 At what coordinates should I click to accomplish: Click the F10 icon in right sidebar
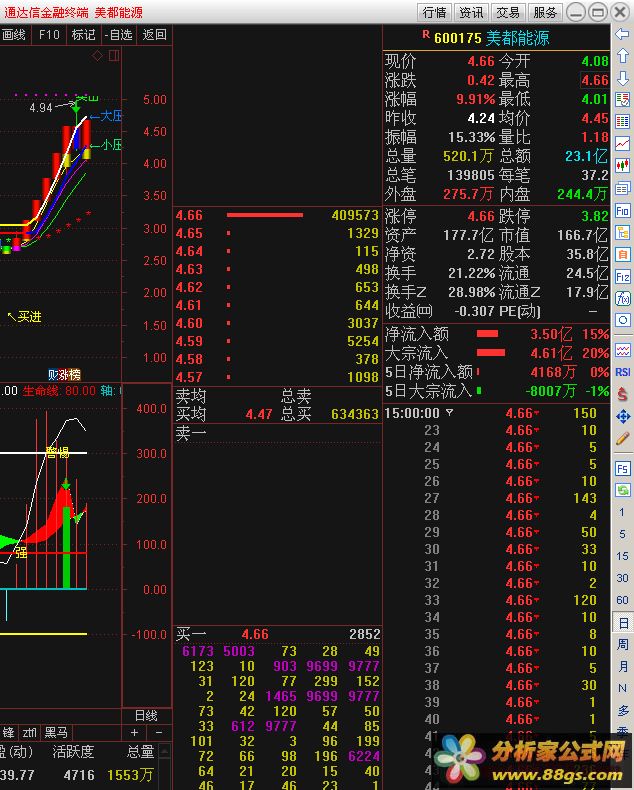point(622,211)
